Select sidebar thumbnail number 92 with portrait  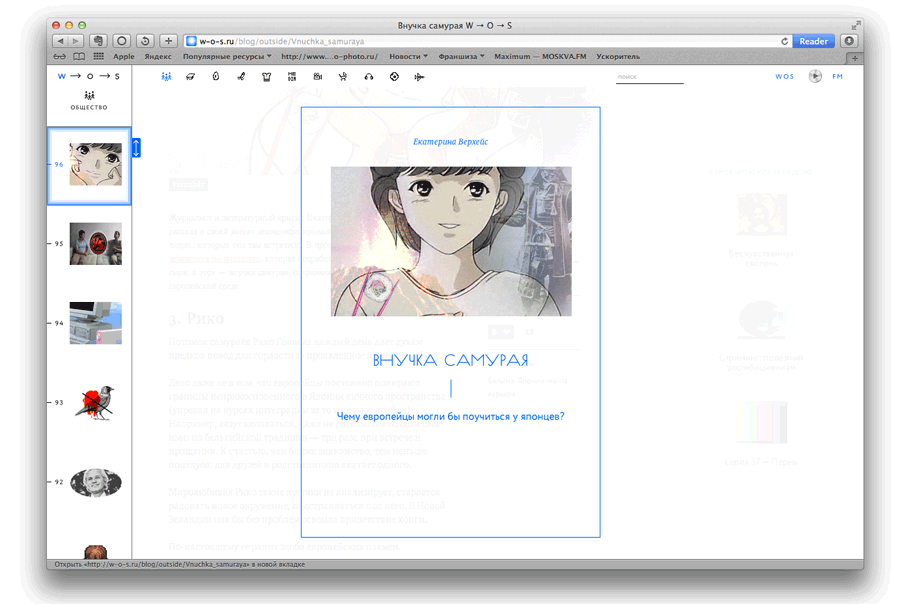click(95, 482)
